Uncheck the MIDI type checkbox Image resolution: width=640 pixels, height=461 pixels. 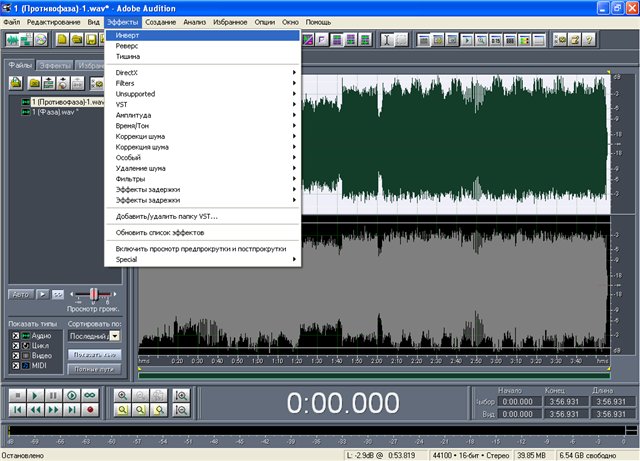point(14,367)
